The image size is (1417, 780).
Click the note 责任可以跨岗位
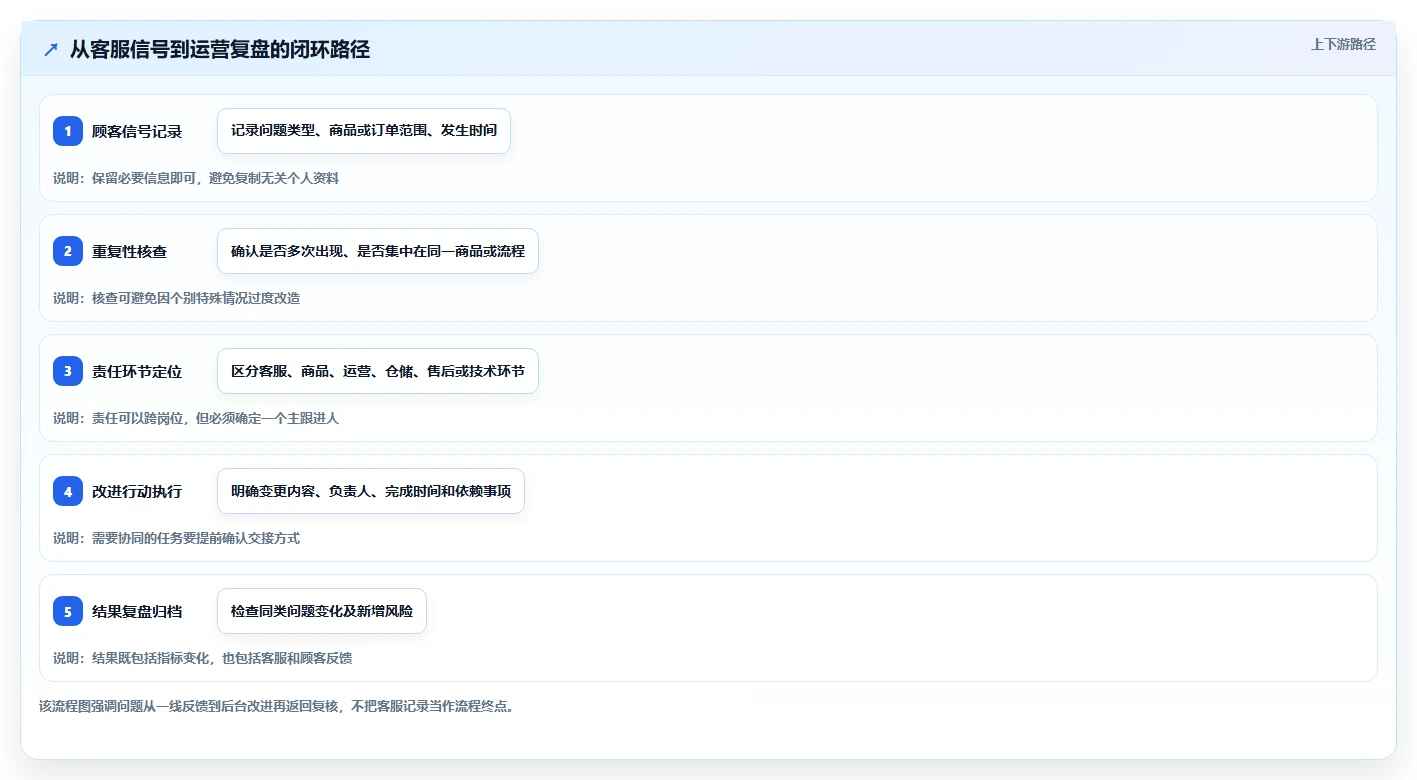196,418
